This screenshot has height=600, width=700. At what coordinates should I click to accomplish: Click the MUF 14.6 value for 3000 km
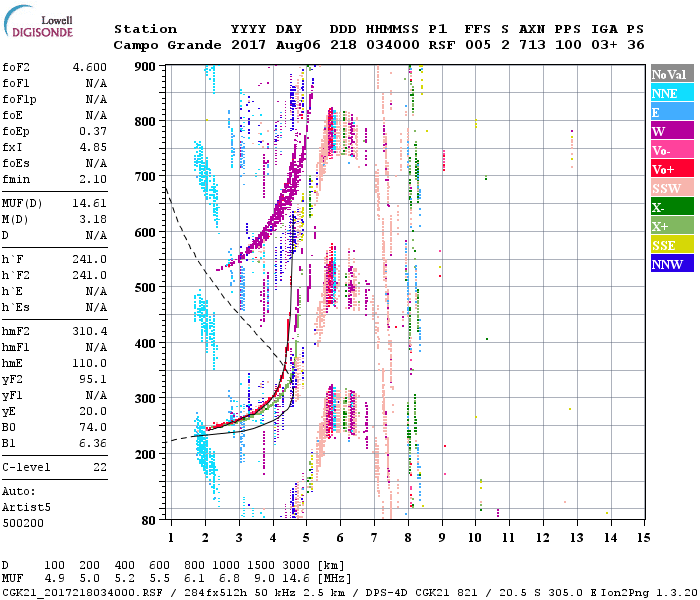[x=296, y=579]
